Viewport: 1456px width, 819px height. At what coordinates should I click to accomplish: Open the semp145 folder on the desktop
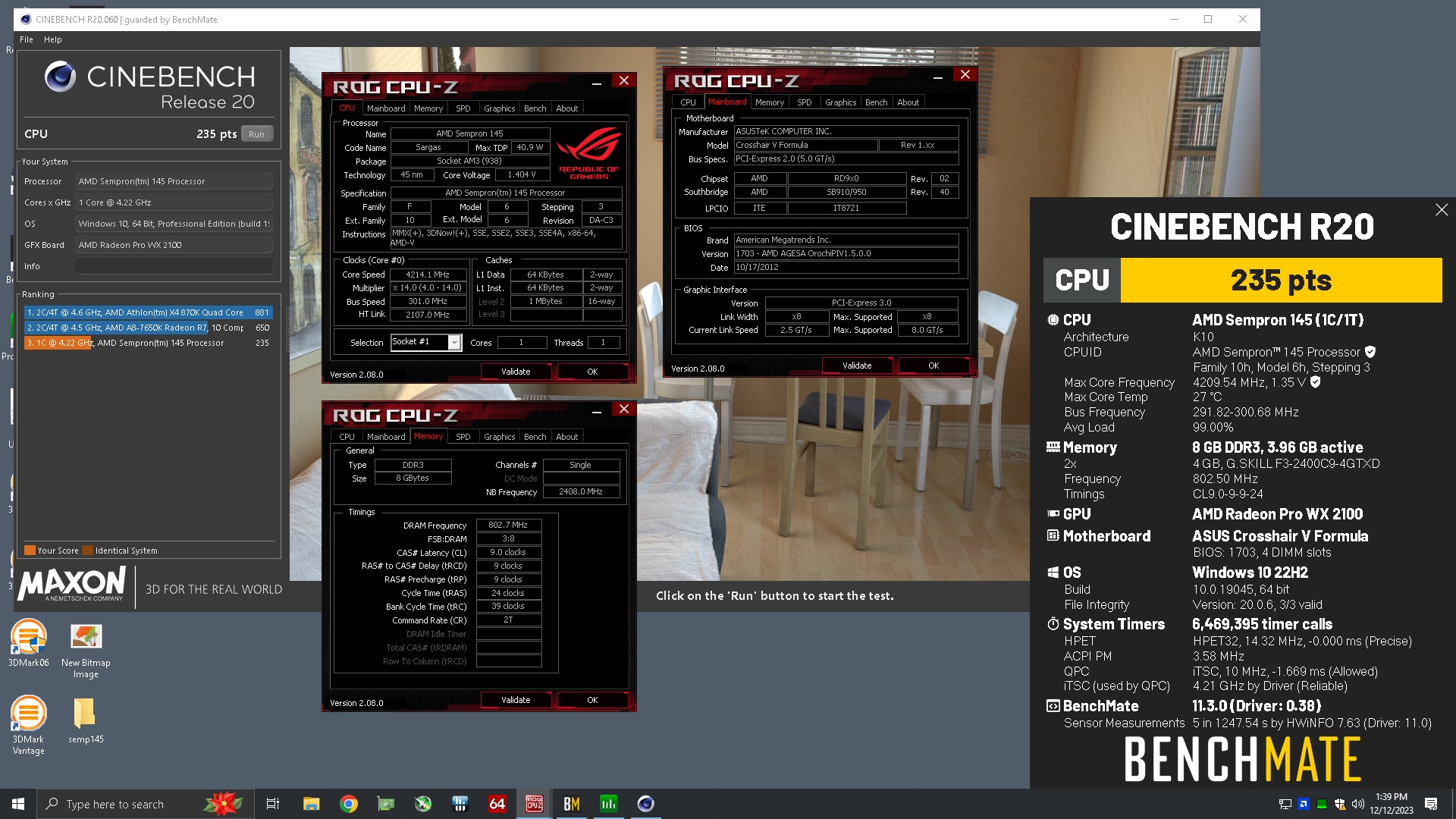click(86, 720)
